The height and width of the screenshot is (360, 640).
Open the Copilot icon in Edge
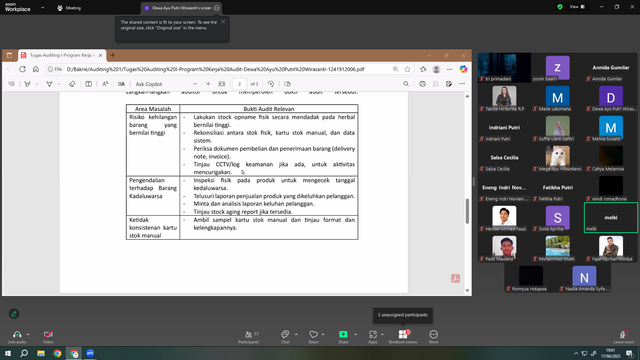coord(463,69)
